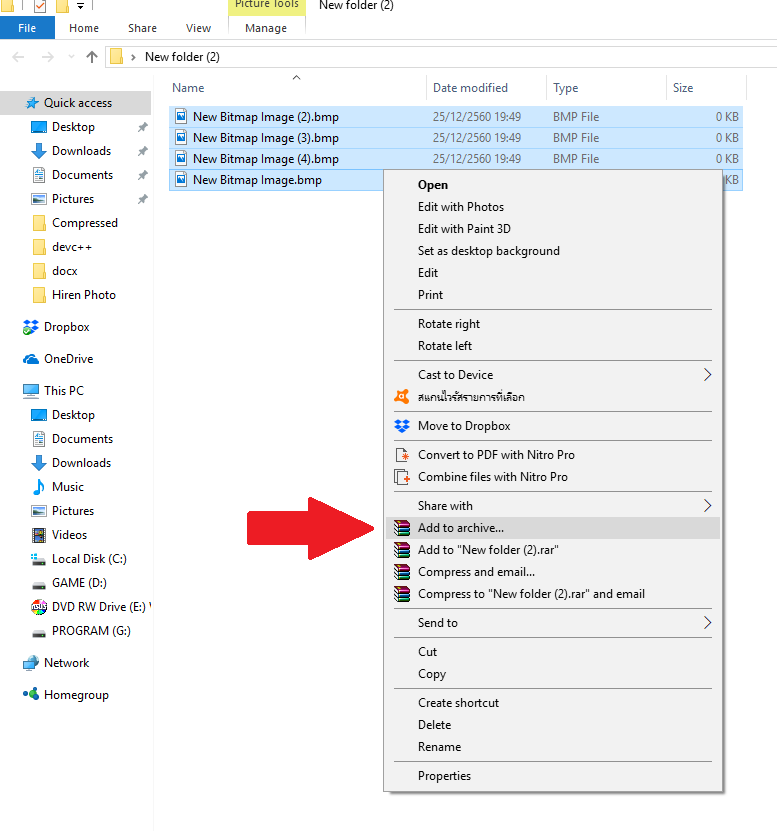Viewport: 777px width, 831px height.
Task: Click the DVD RW Drive (E:) disc icon
Action: pos(39,607)
